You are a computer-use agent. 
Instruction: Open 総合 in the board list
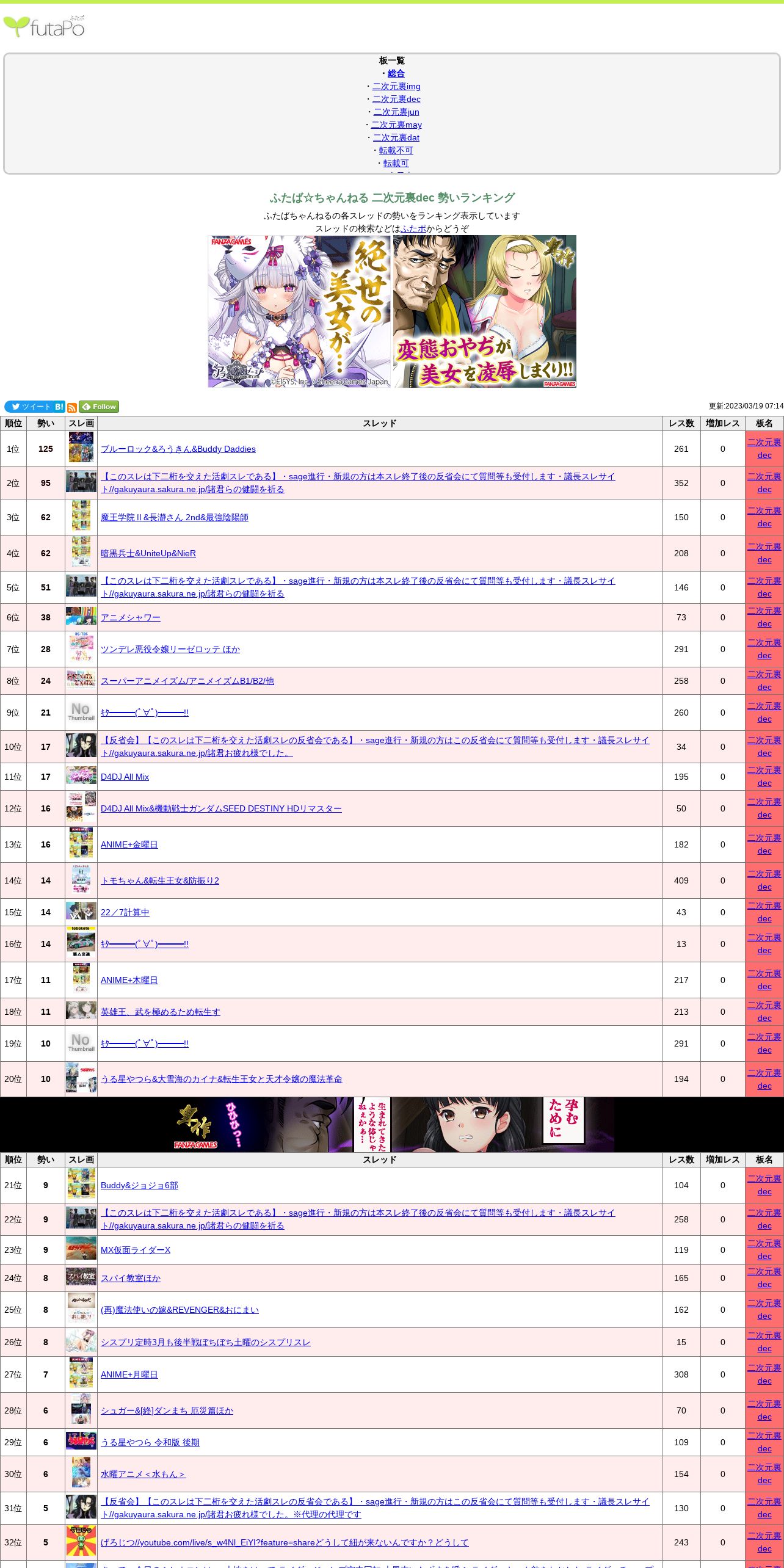[x=396, y=73]
